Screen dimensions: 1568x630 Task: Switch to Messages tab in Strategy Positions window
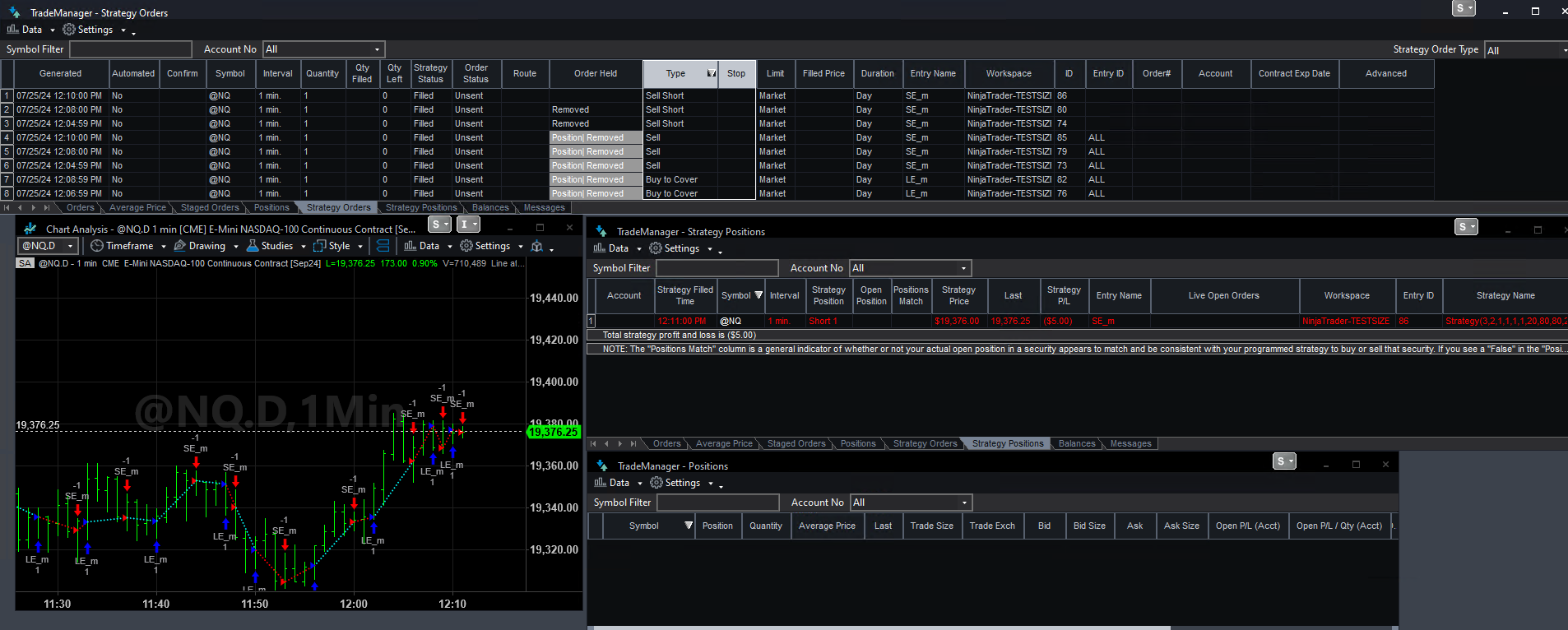pyautogui.click(x=1130, y=444)
